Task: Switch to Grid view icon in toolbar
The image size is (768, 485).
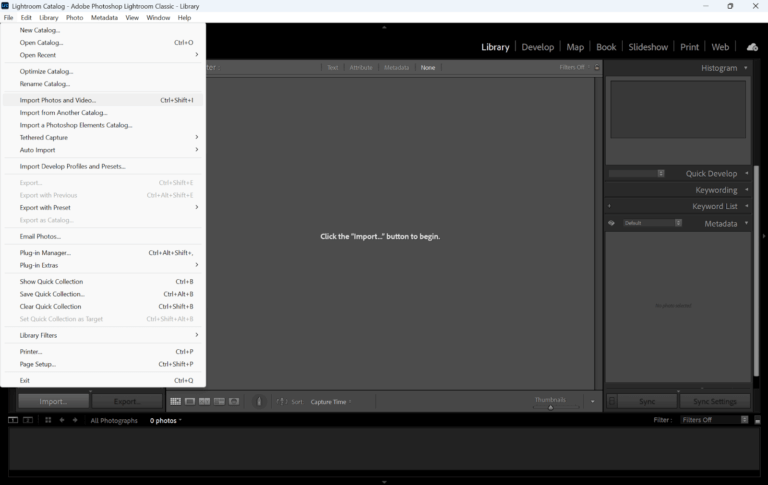Action: tap(175, 401)
